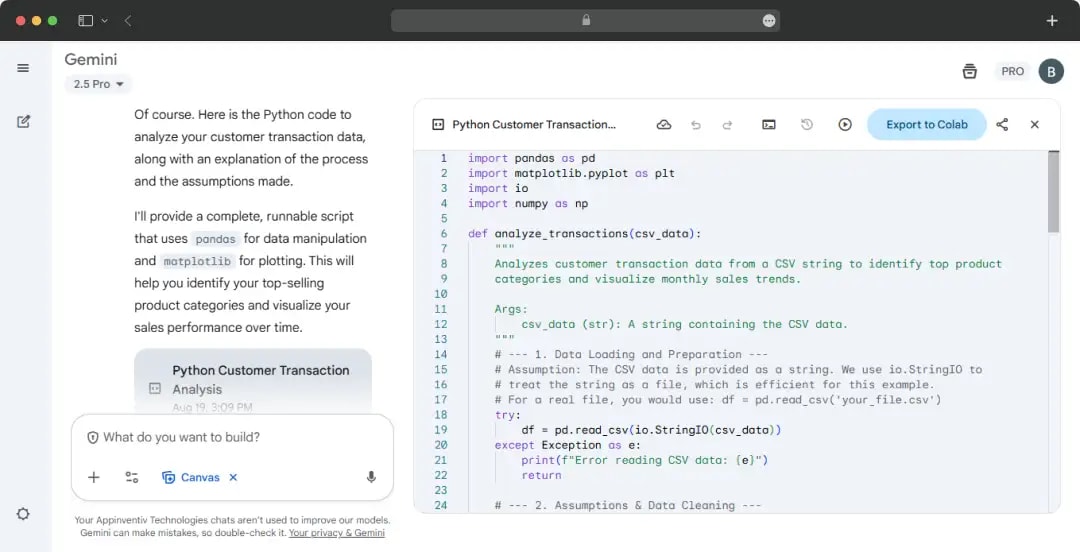Click the 'try:' line in code

click(508, 415)
